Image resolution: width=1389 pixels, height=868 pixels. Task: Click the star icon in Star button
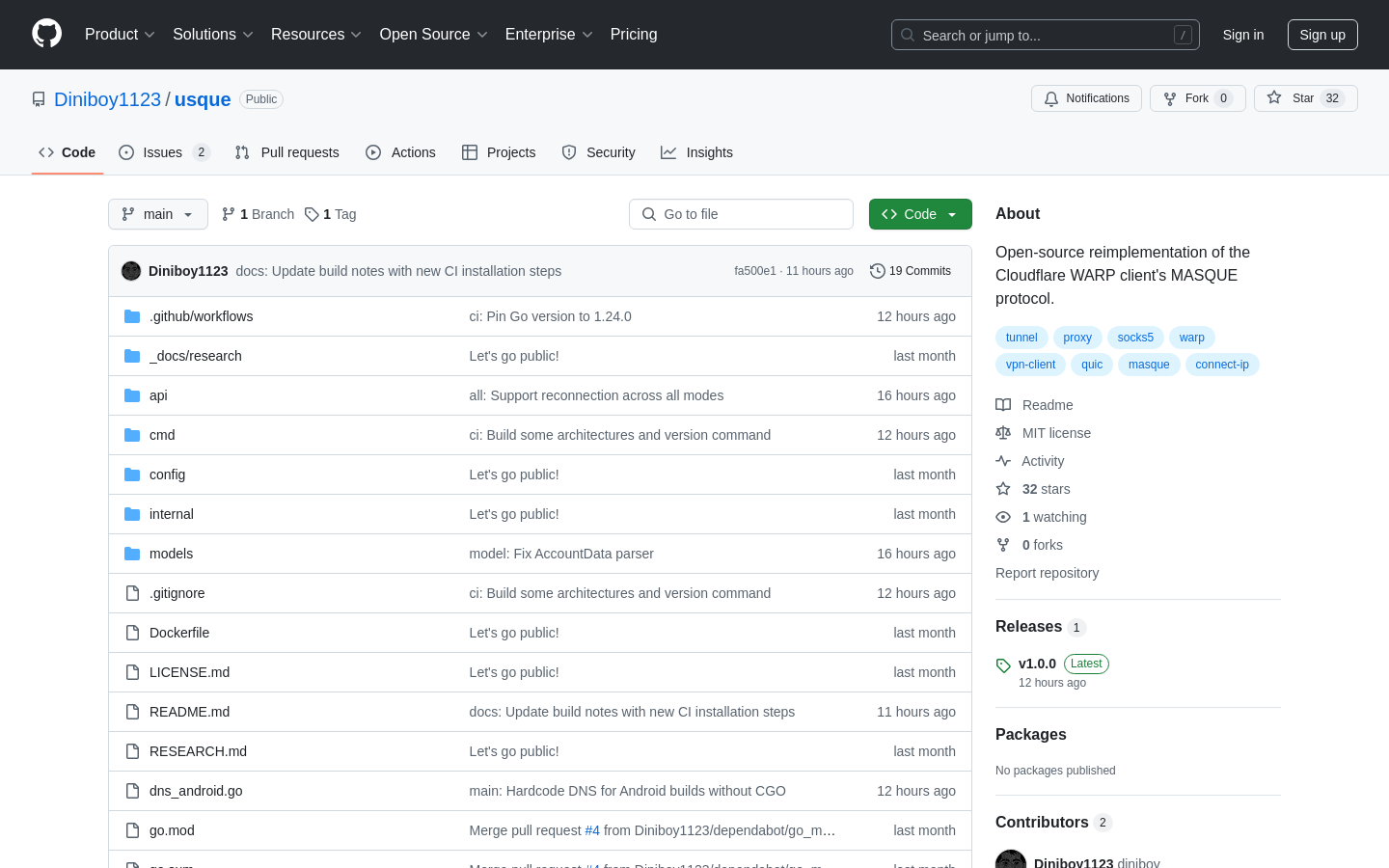point(1274,98)
